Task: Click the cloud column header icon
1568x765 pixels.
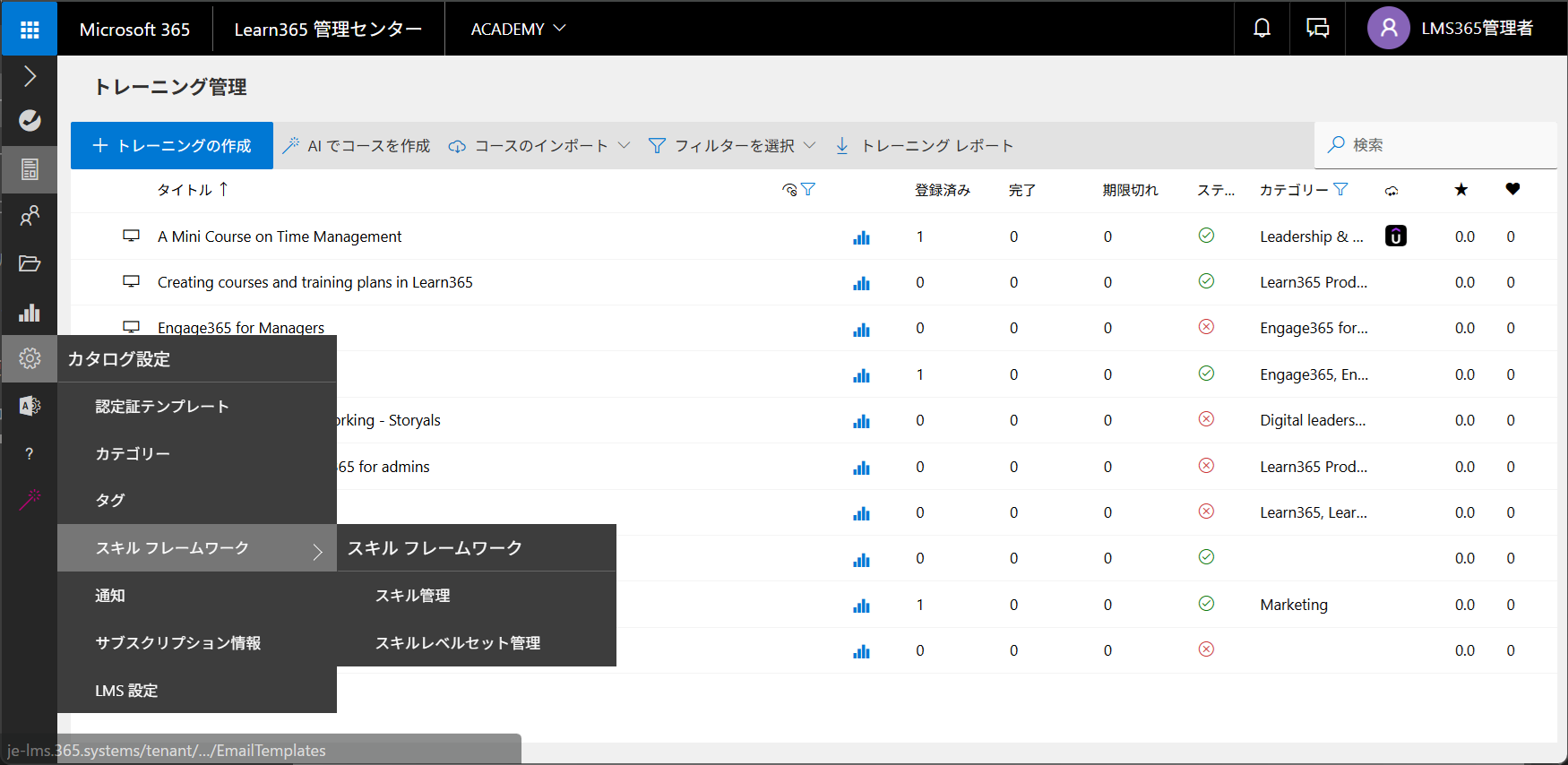Action: (x=1391, y=191)
